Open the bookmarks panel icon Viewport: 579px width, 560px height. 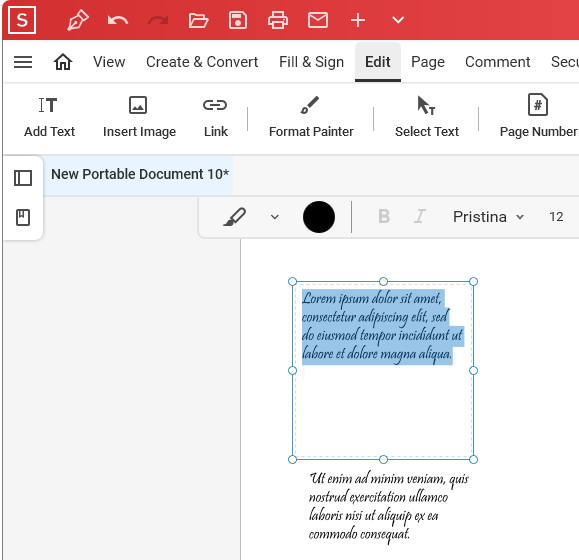click(x=23, y=217)
